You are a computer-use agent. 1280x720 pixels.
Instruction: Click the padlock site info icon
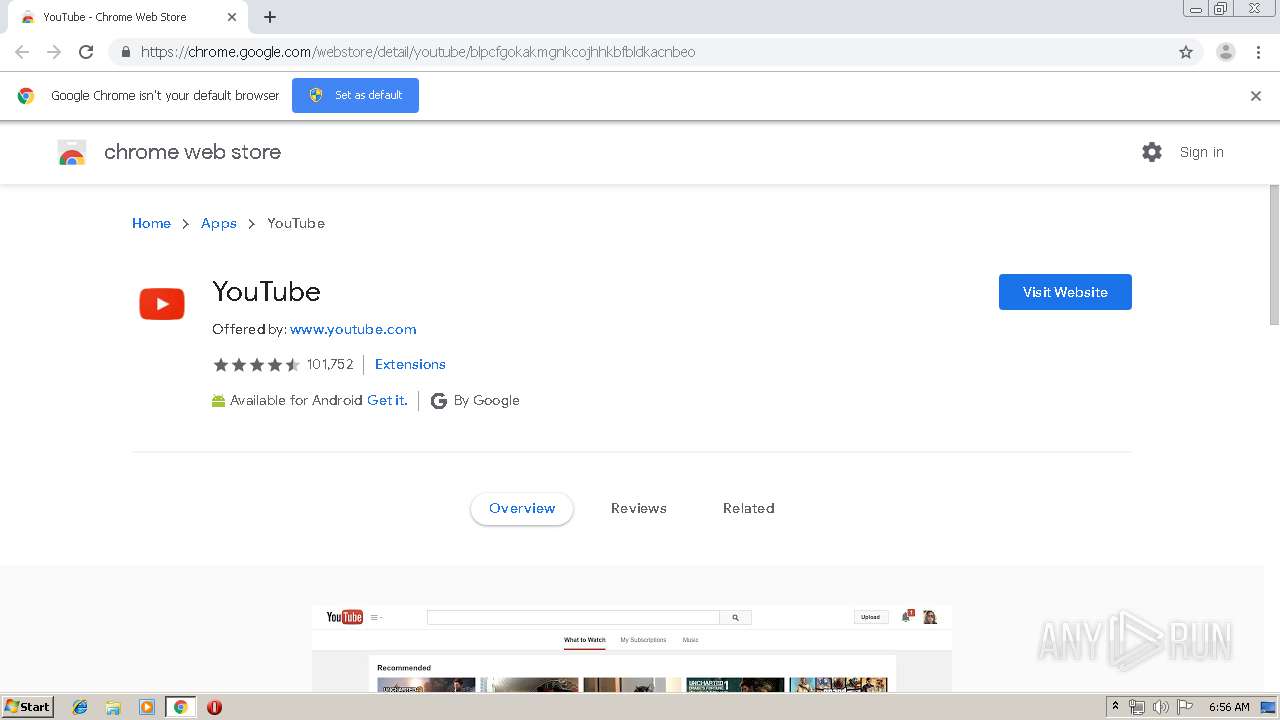[x=125, y=52]
